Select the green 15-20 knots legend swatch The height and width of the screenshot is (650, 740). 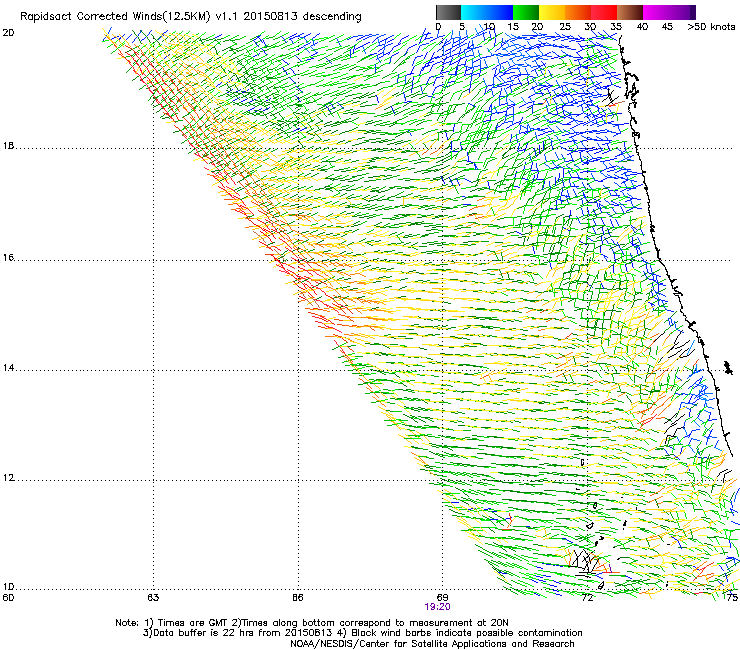[x=526, y=12]
